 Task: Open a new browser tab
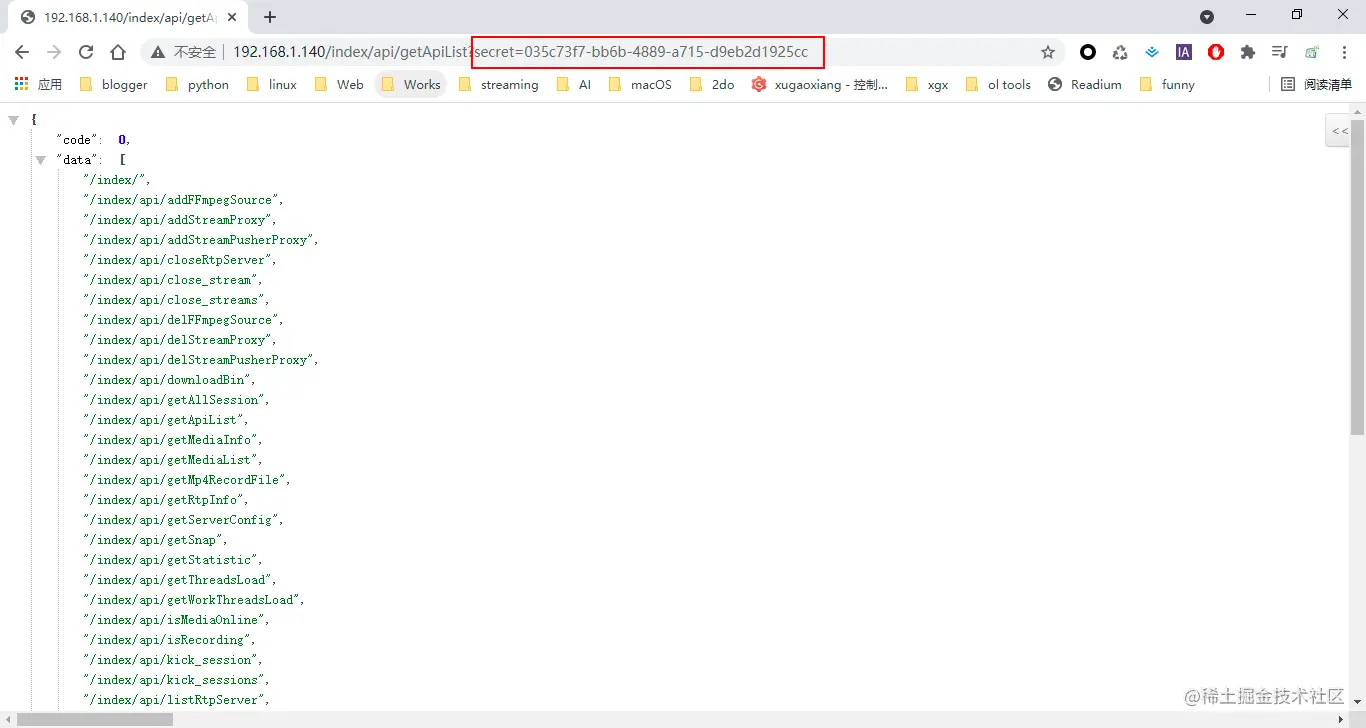[x=270, y=17]
